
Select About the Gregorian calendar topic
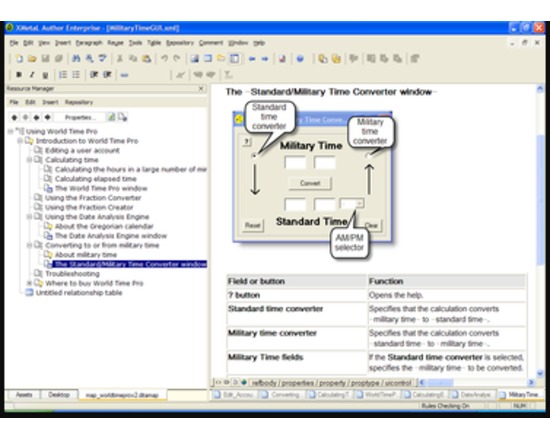pos(104,226)
